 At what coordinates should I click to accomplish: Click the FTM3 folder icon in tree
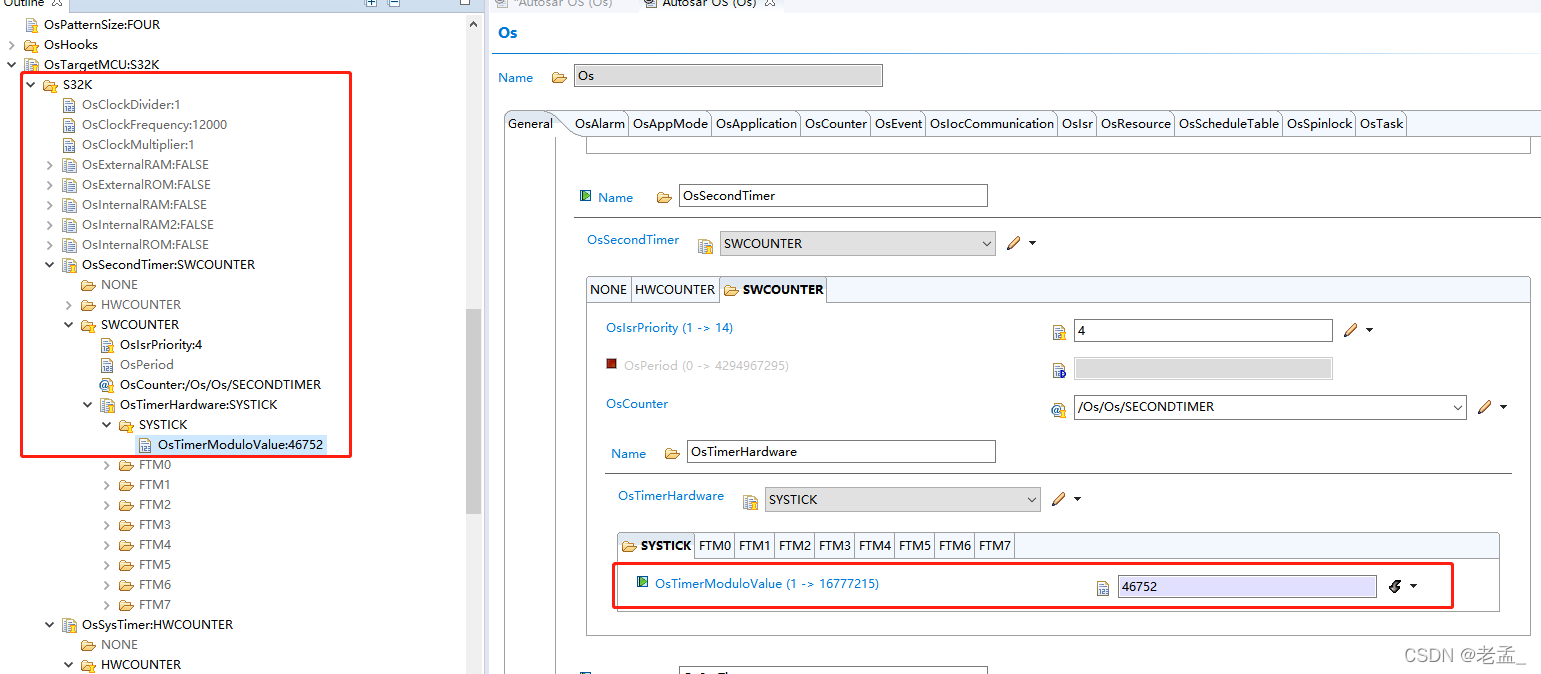click(x=126, y=525)
